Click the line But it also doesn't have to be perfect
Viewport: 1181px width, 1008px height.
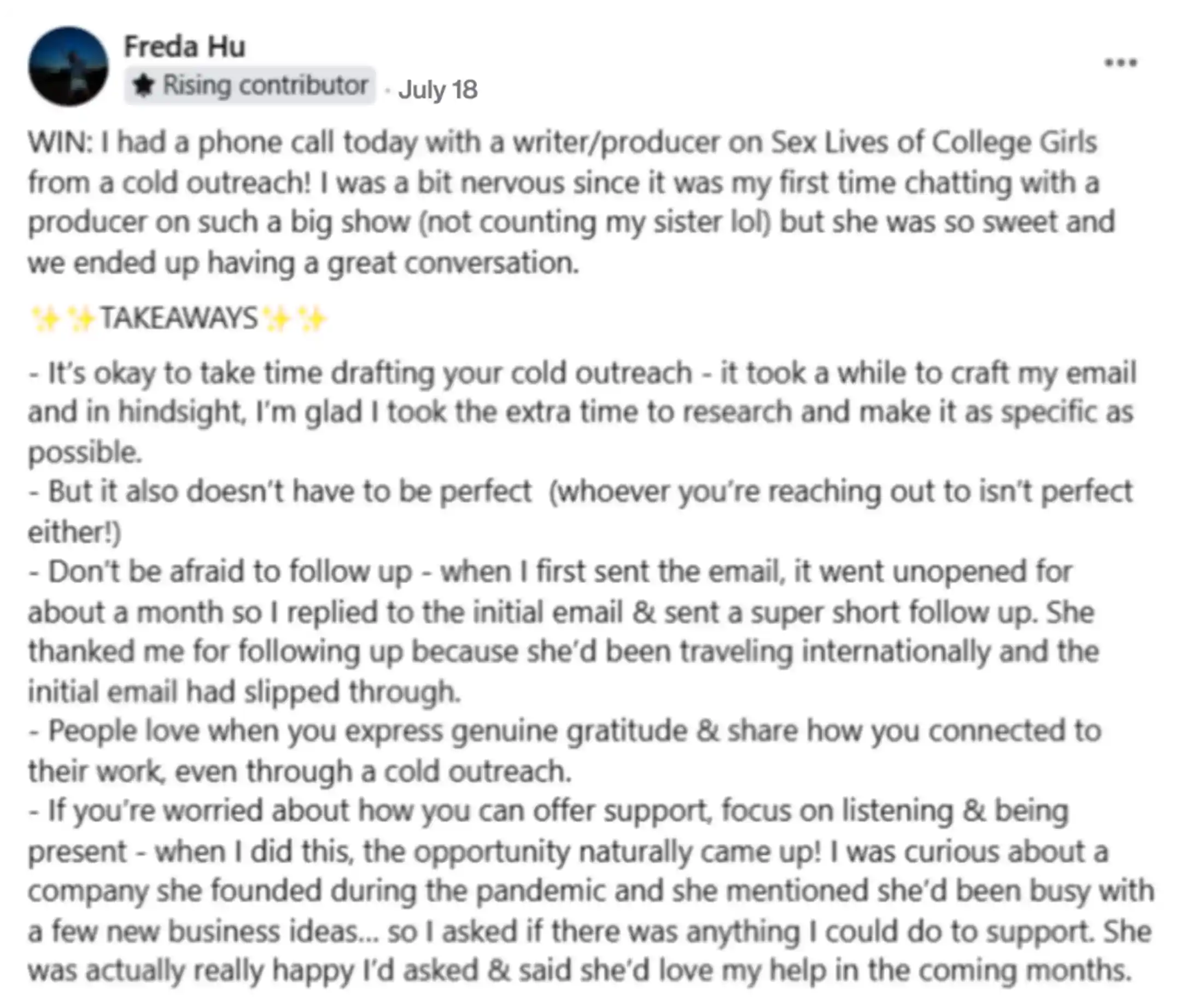coord(580,493)
